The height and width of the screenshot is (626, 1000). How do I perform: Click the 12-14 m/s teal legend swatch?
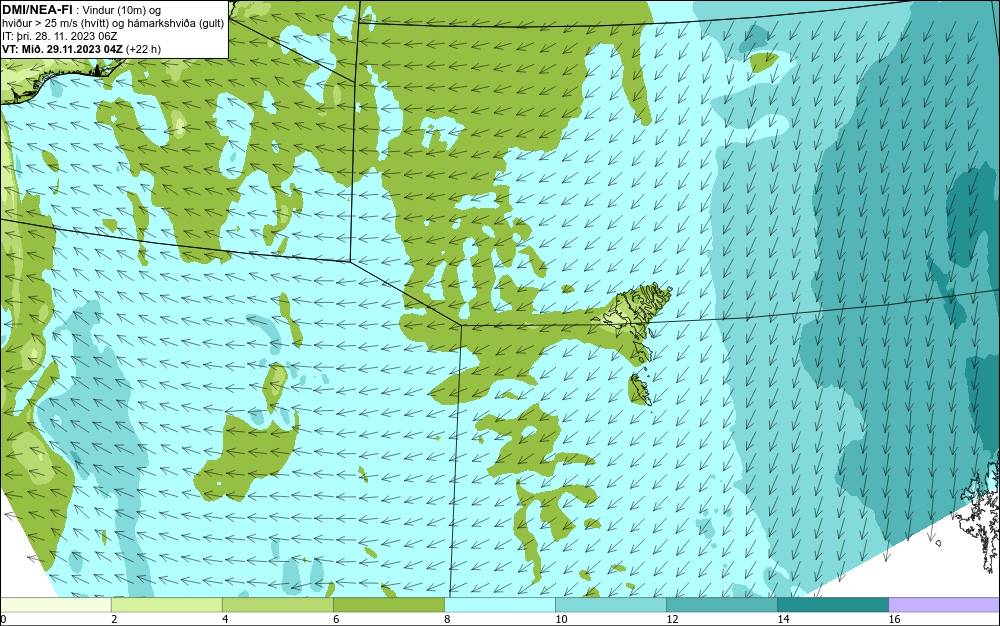721,604
